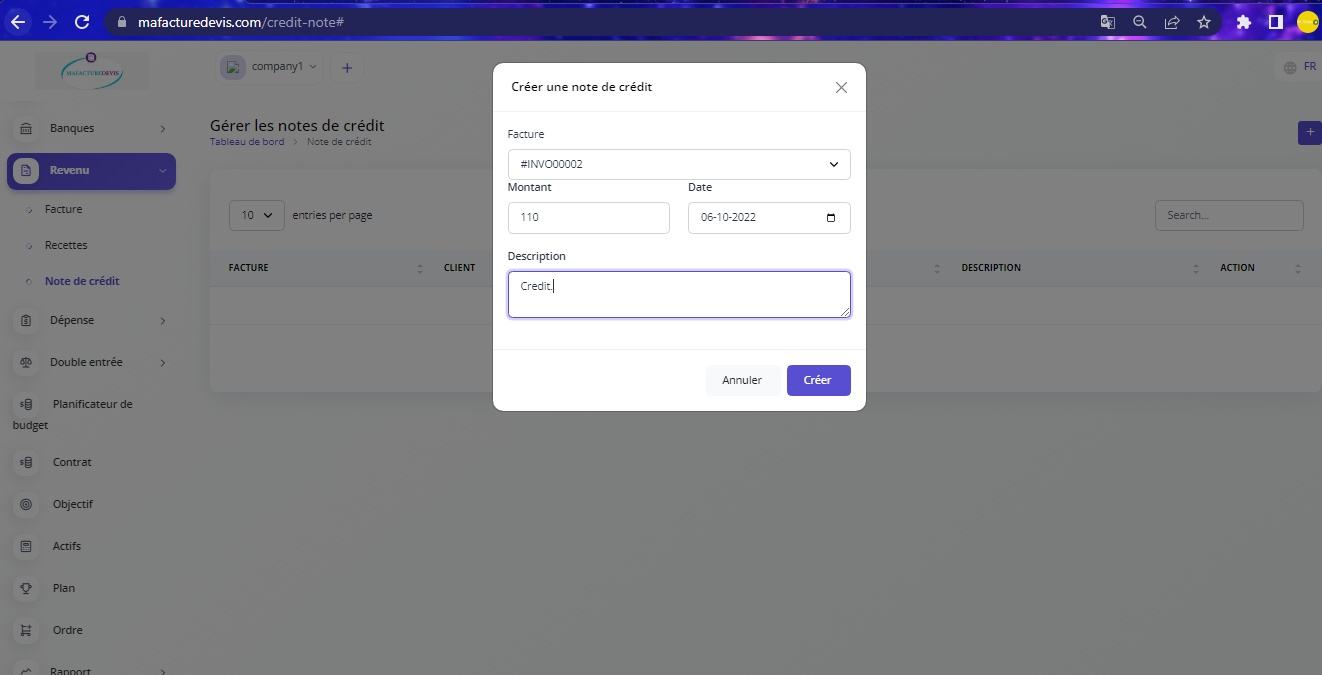The image size is (1322, 675).
Task: Reload the page with the refresh icon
Action: (83, 22)
